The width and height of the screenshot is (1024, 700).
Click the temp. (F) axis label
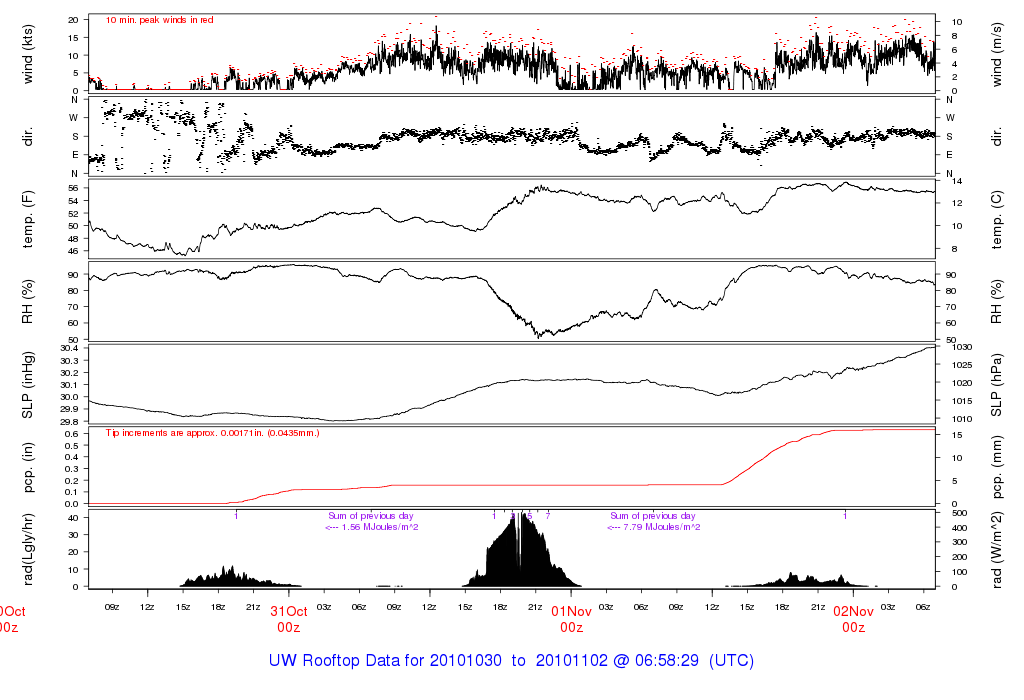27,219
